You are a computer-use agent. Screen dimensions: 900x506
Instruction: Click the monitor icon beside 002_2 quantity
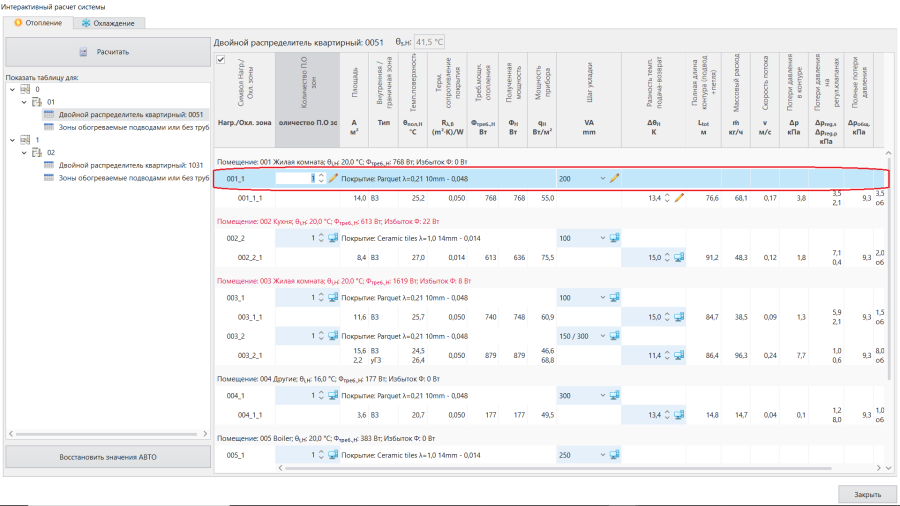click(333, 238)
